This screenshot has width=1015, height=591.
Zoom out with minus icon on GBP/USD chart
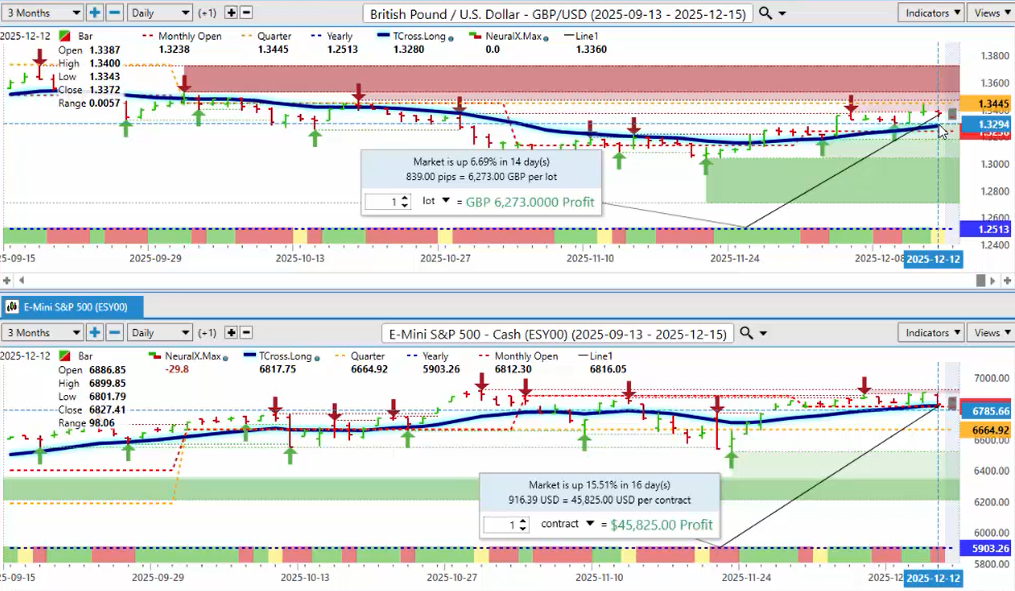point(114,13)
